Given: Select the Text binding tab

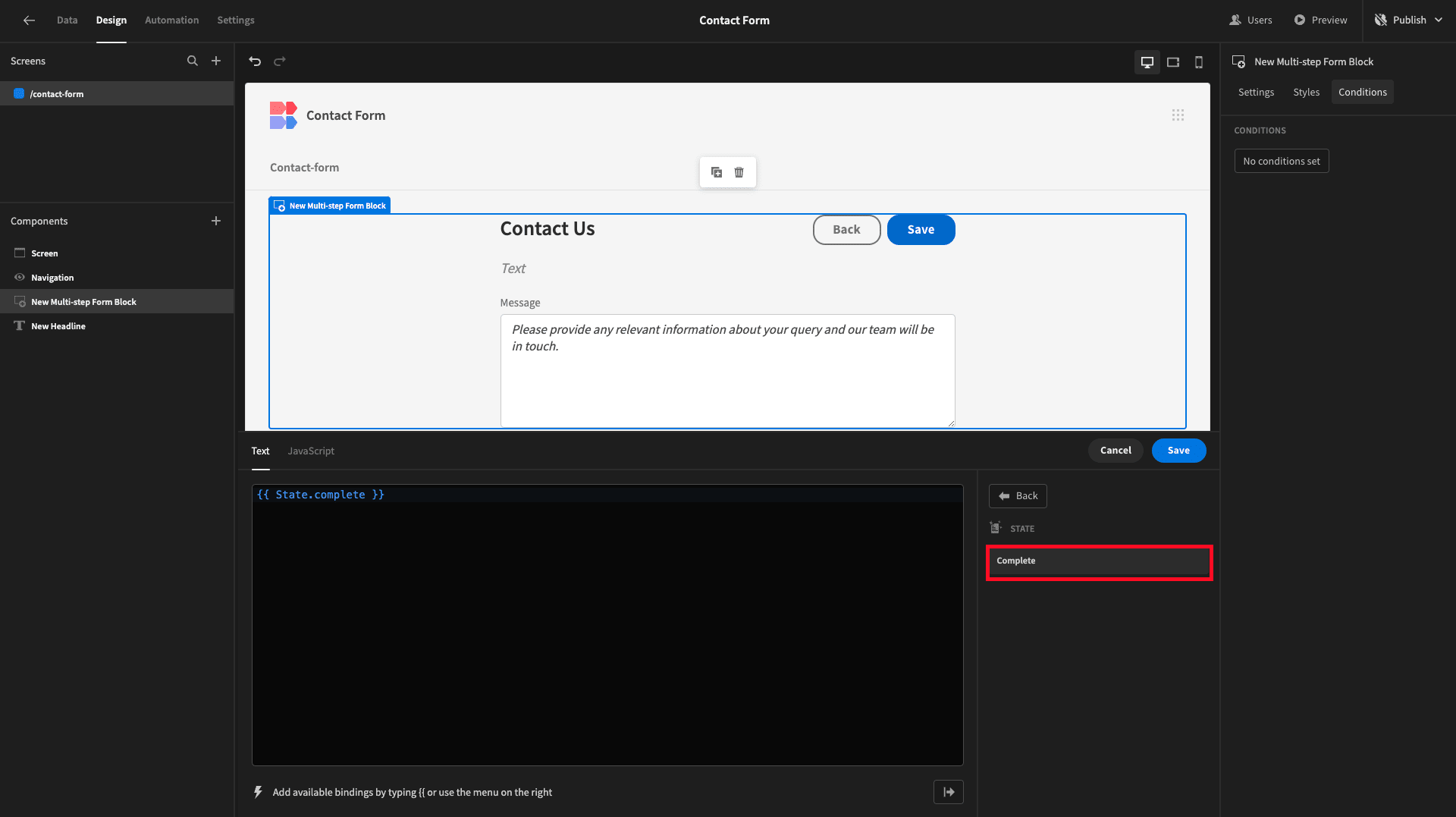Looking at the screenshot, I should click(260, 451).
